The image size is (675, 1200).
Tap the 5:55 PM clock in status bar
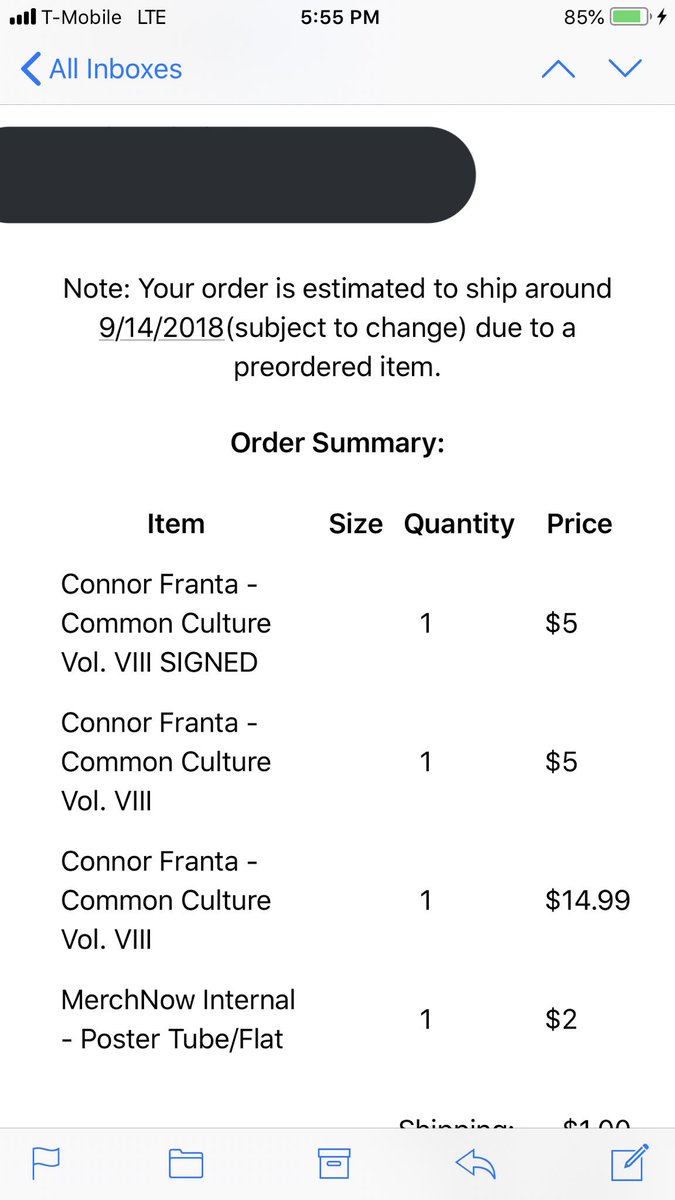pyautogui.click(x=338, y=17)
